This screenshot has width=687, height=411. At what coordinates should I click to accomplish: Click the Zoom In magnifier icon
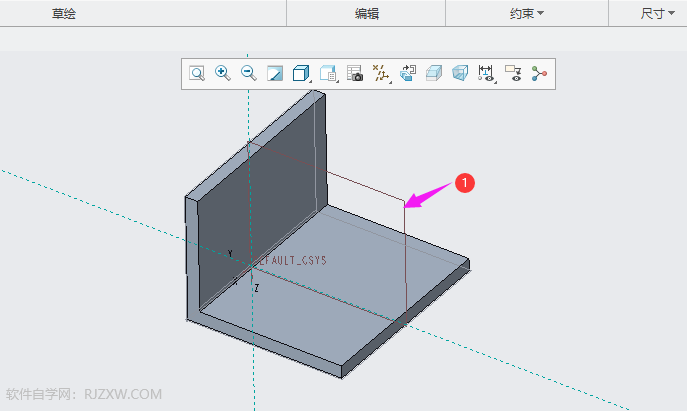[223, 73]
